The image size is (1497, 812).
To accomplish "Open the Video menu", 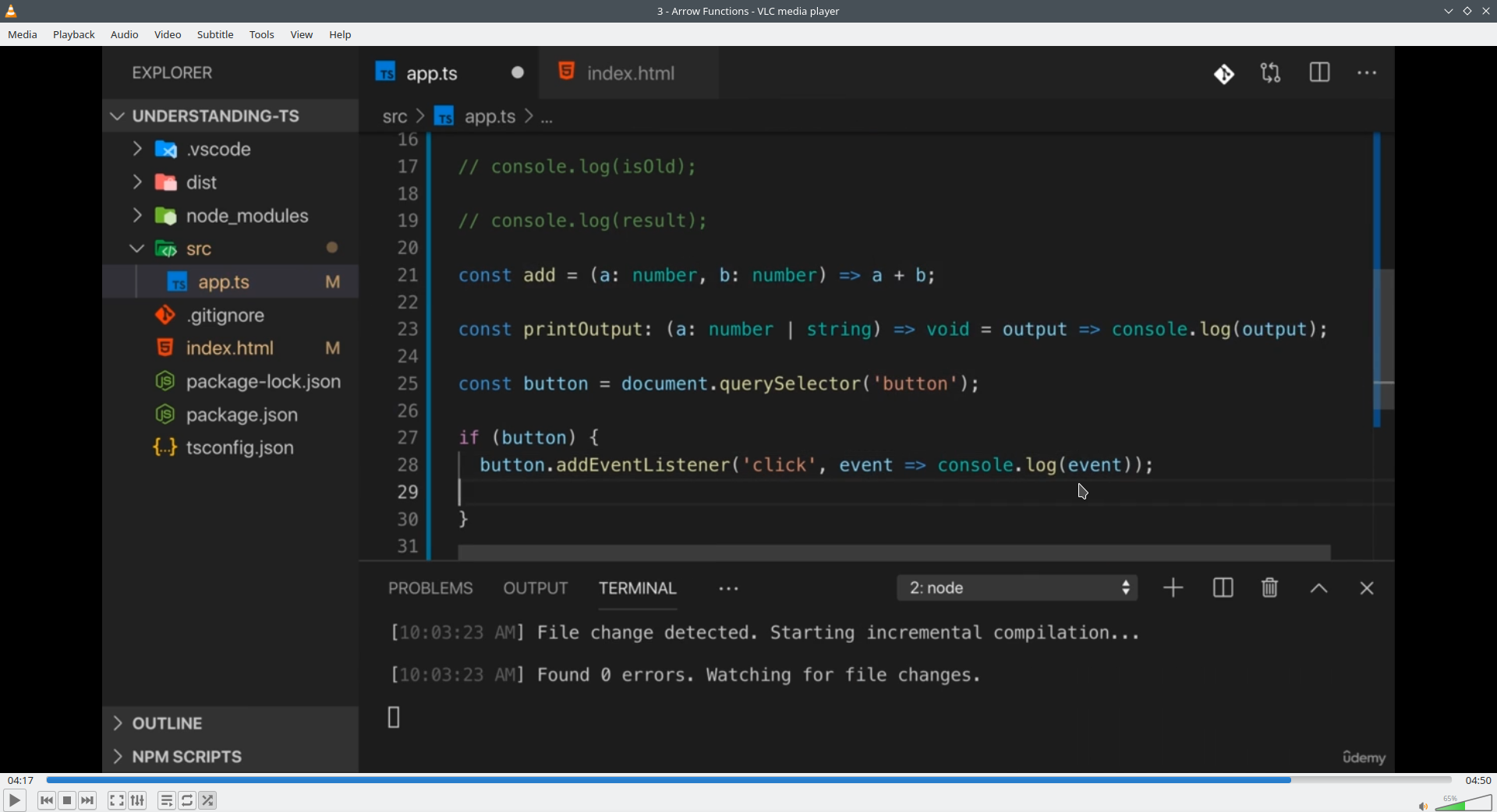I will pos(168,35).
